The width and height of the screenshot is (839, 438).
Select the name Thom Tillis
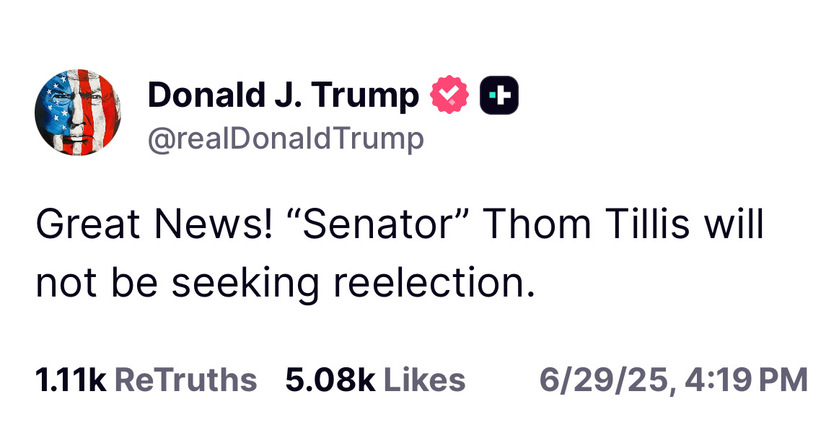pos(587,224)
